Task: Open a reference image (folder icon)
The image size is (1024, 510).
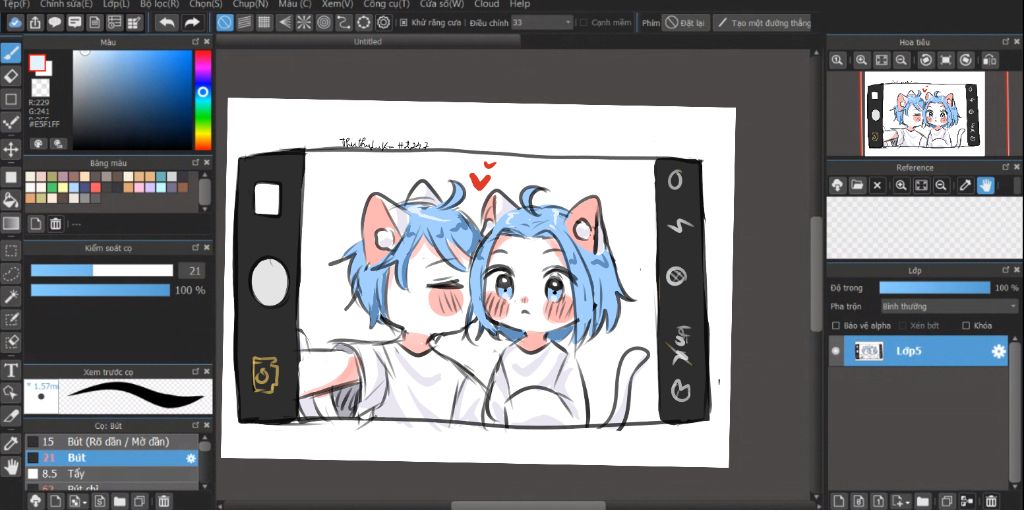Action: (x=857, y=185)
